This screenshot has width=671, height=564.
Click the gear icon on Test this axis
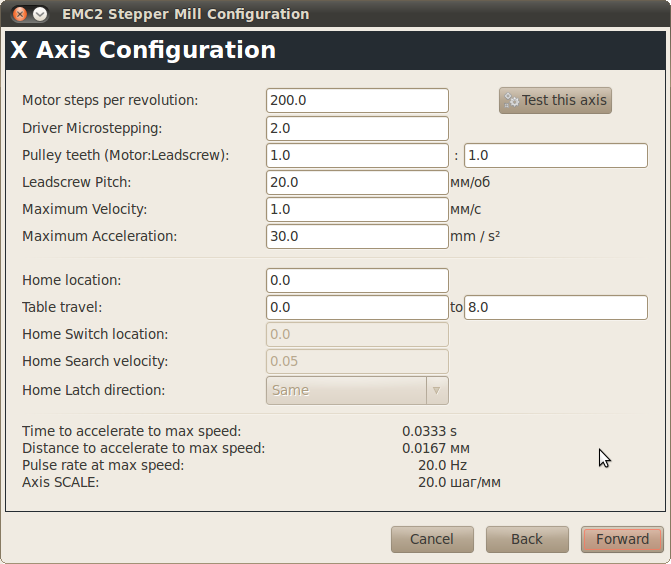click(x=512, y=100)
